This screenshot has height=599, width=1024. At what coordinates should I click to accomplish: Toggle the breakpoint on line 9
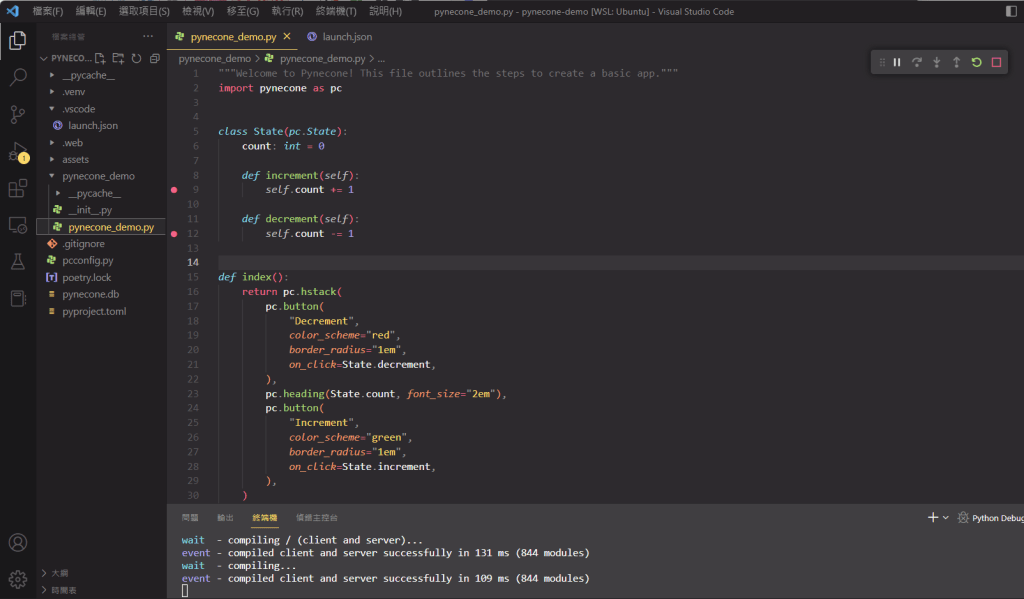pos(174,189)
